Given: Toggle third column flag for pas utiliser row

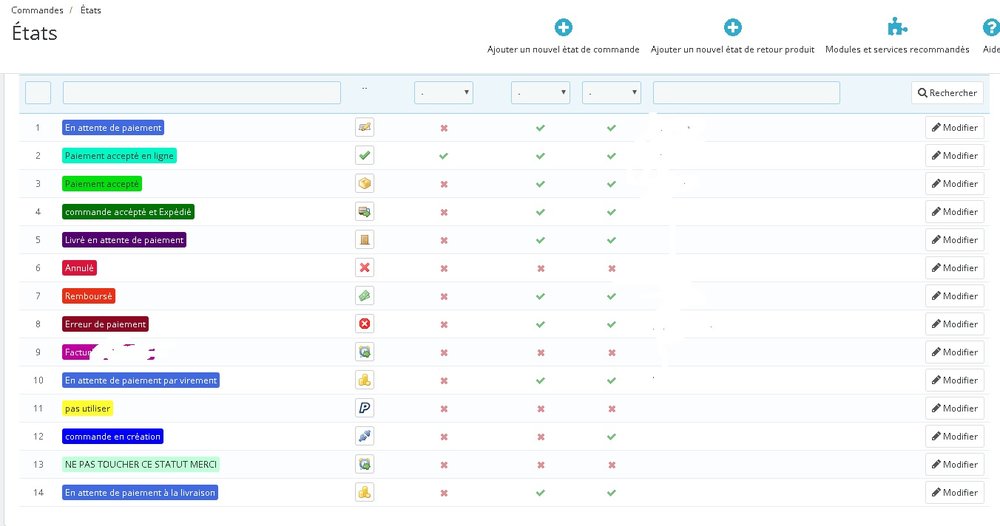Looking at the screenshot, I should coord(612,409).
